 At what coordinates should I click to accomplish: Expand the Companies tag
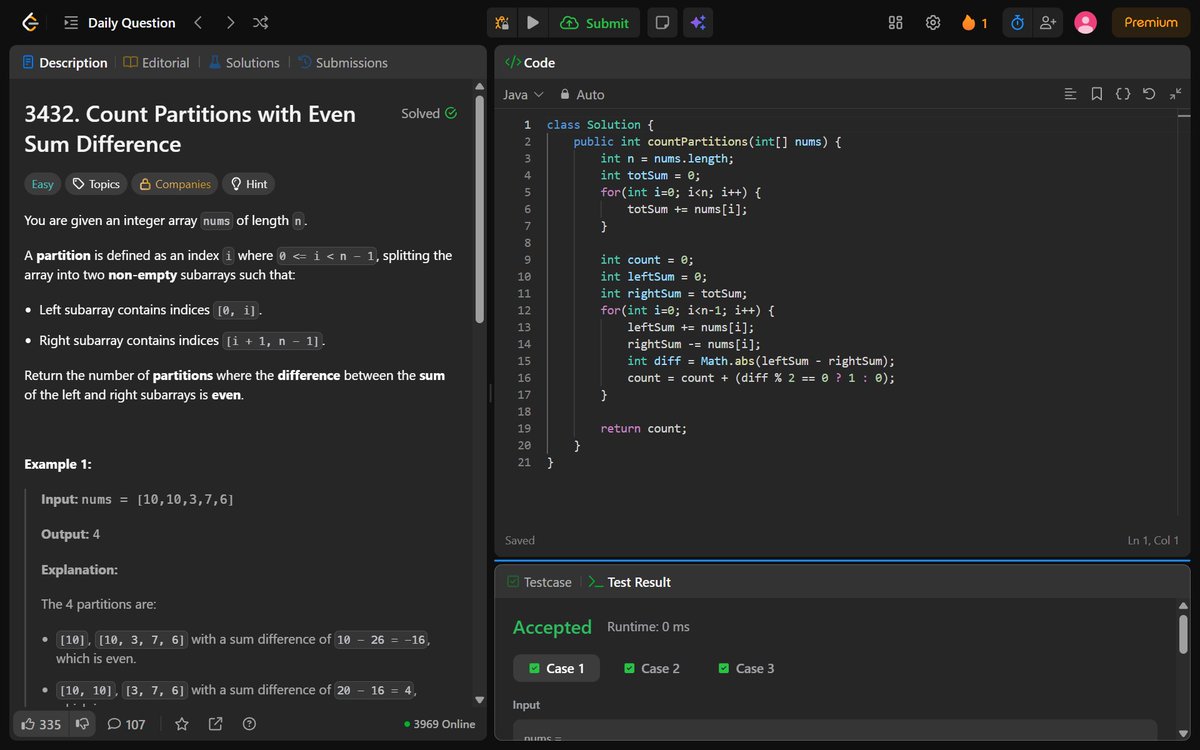[x=175, y=184]
